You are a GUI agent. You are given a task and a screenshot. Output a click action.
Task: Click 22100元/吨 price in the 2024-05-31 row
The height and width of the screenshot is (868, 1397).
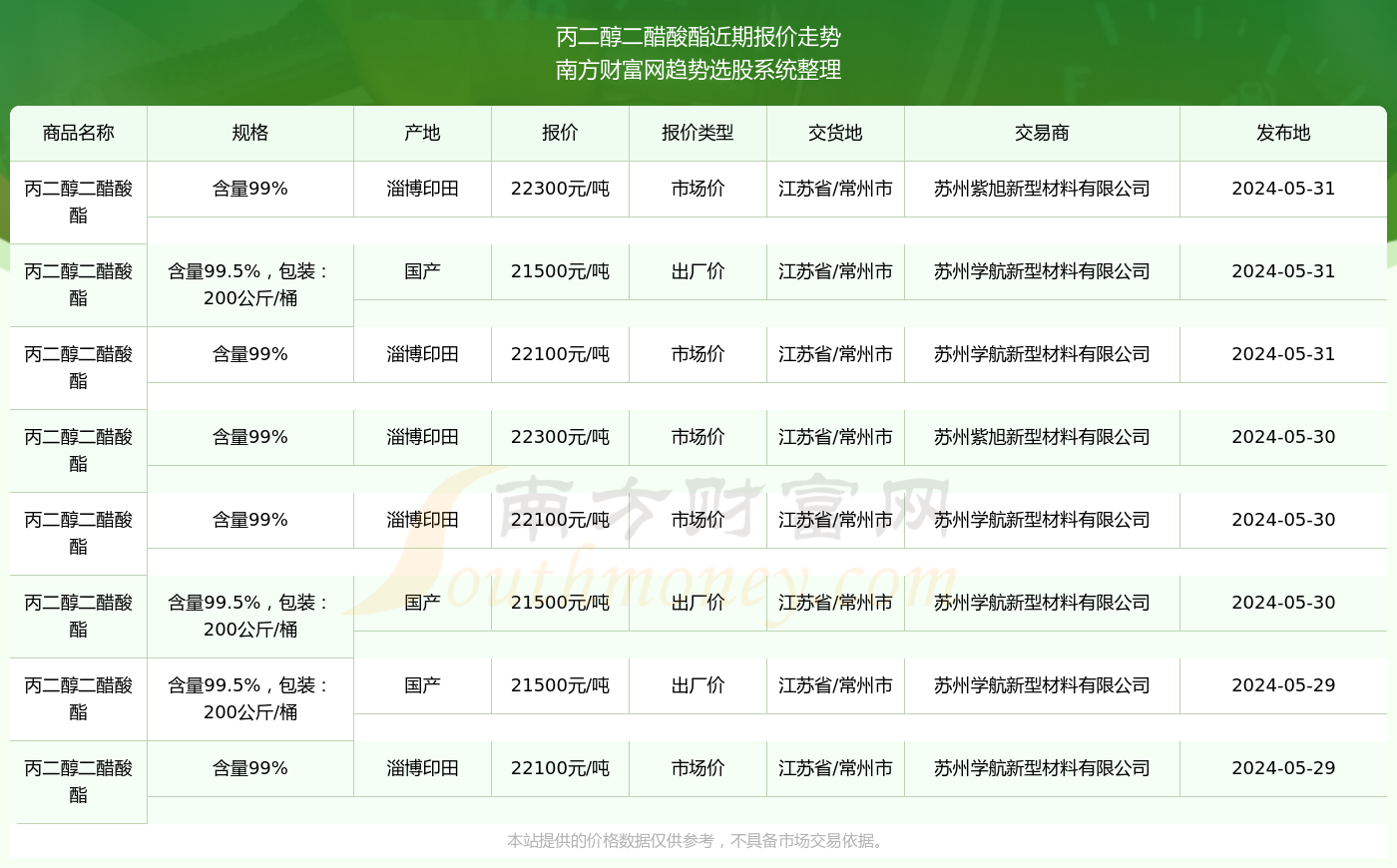coord(560,354)
